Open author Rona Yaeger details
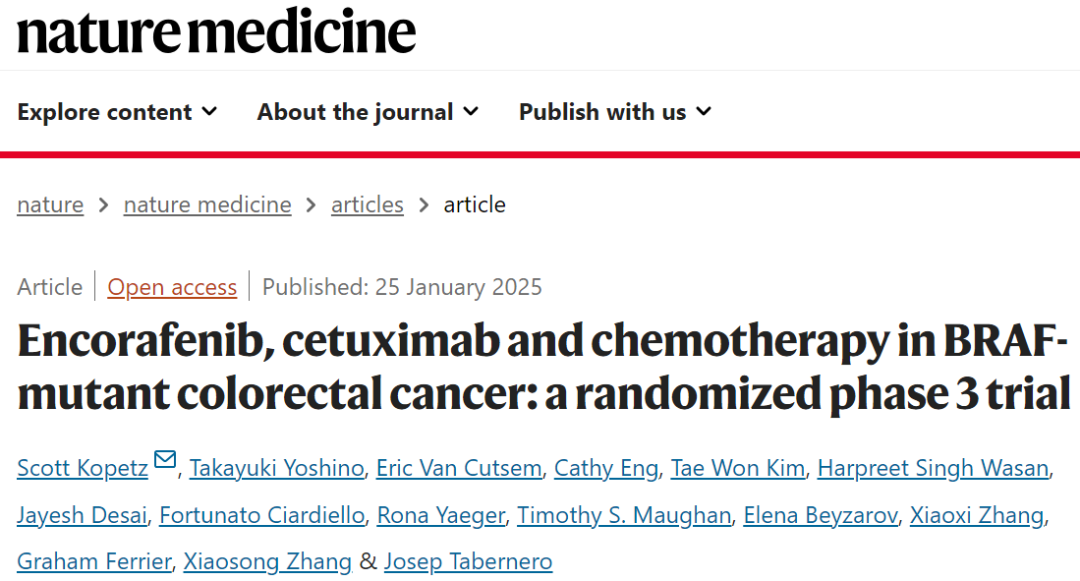This screenshot has height=581, width=1080. 441,515
